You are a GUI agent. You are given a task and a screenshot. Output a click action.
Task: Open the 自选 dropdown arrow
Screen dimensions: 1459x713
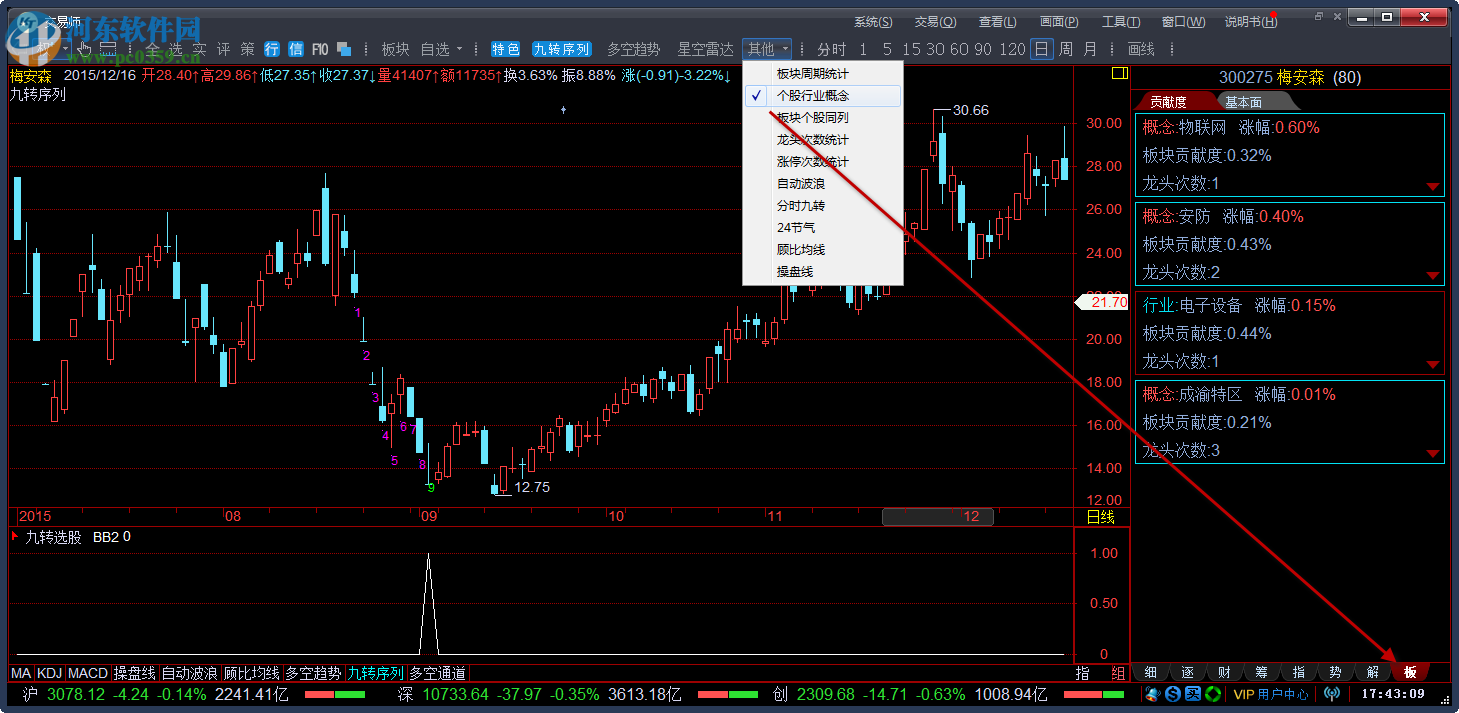point(459,49)
